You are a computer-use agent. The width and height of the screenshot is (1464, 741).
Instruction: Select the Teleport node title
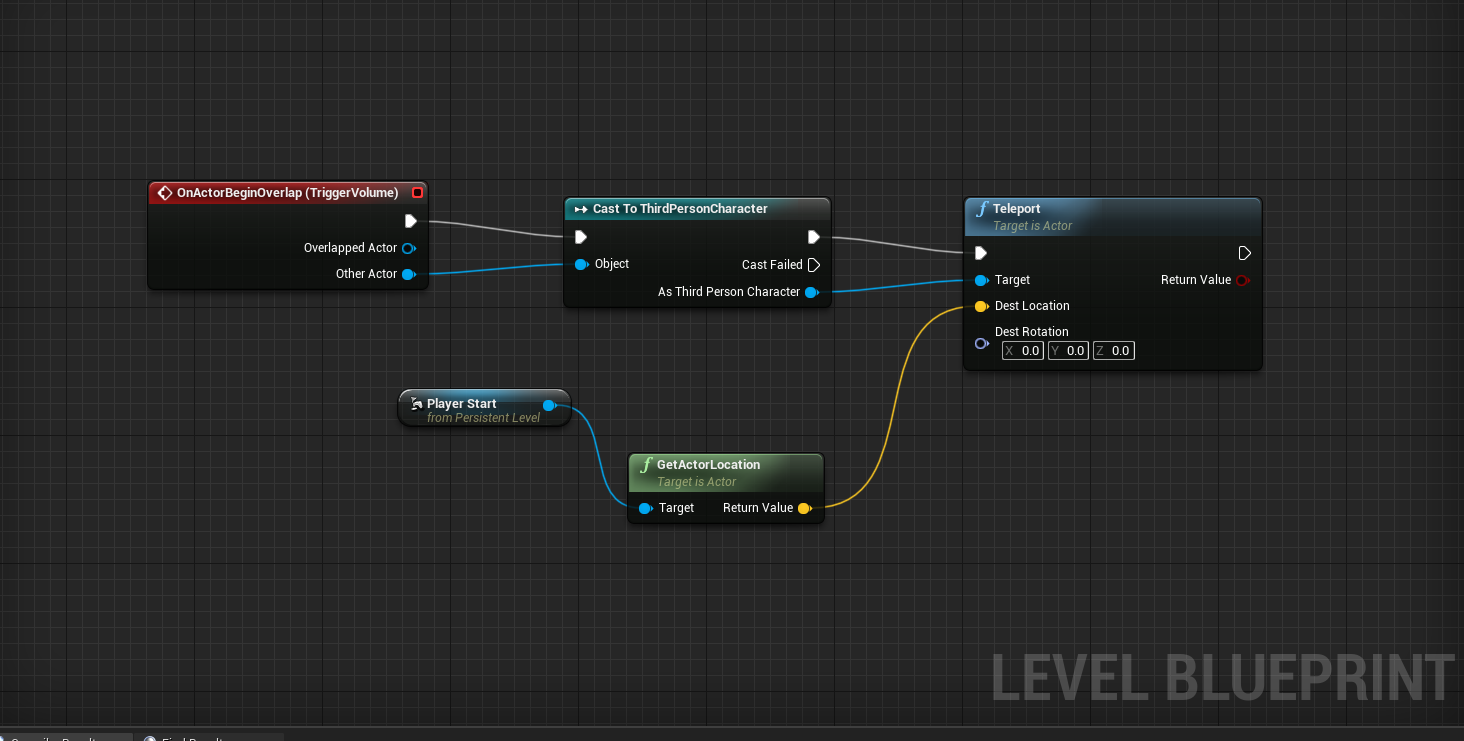pos(1017,209)
